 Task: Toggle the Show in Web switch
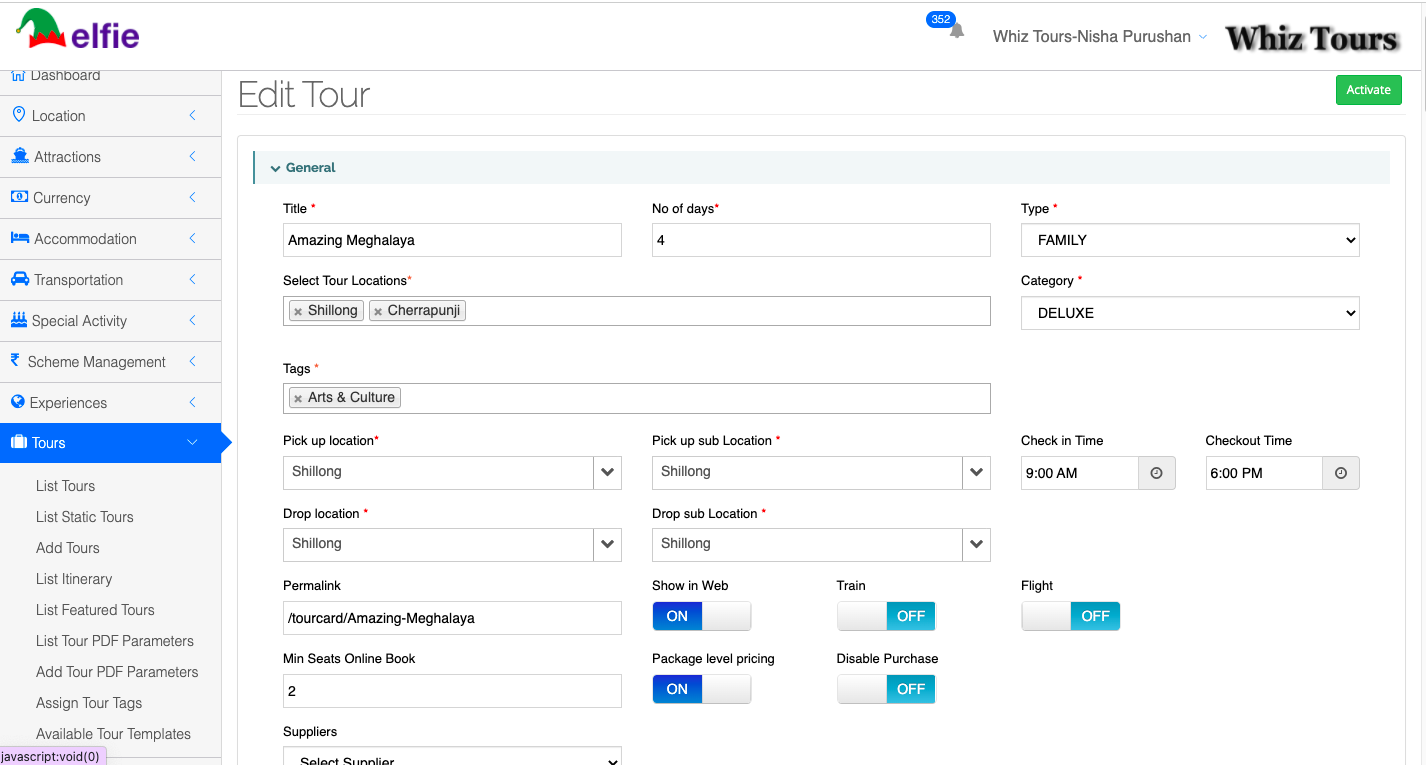click(701, 616)
